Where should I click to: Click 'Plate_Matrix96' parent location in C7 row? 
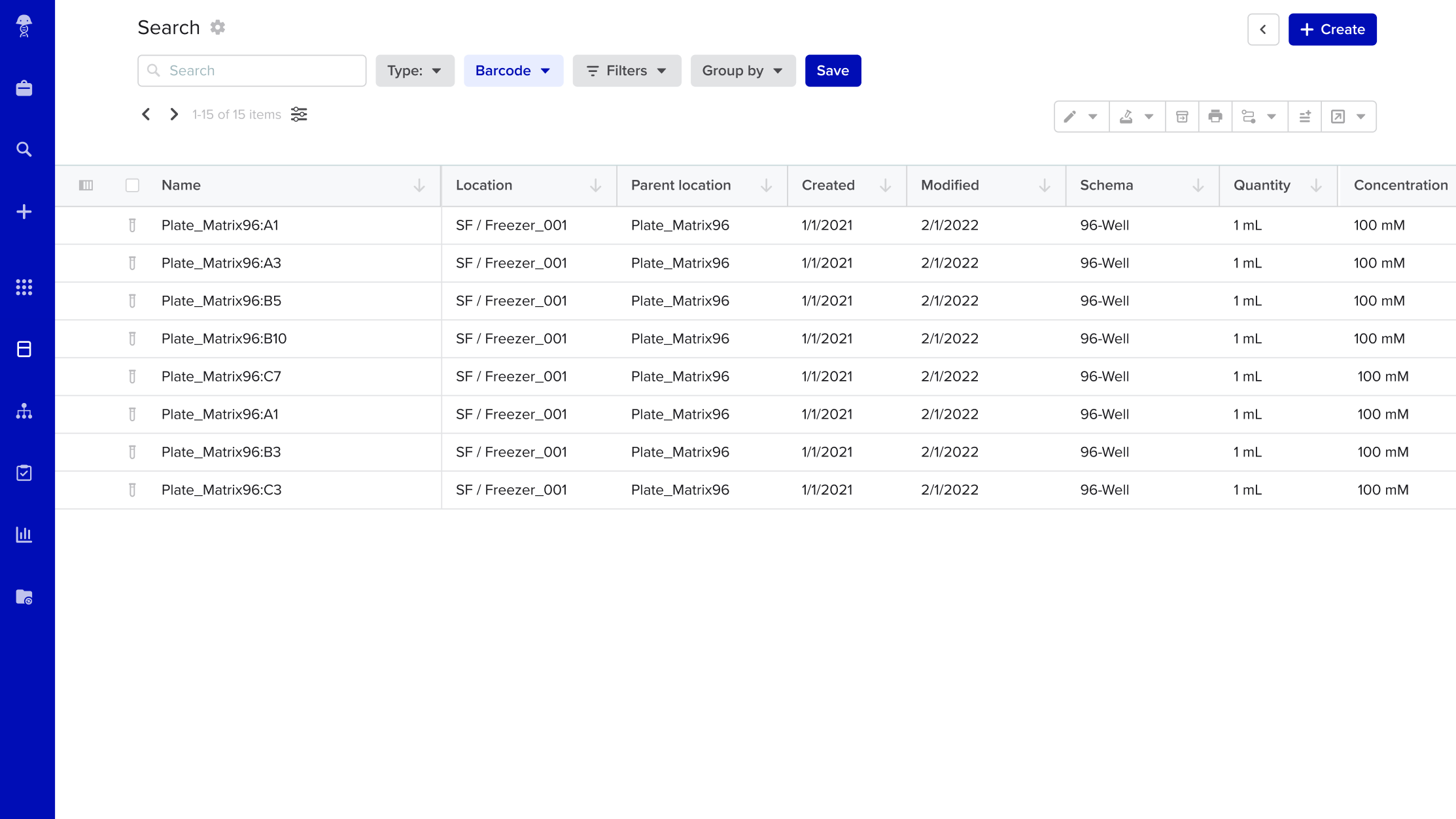pos(680,377)
